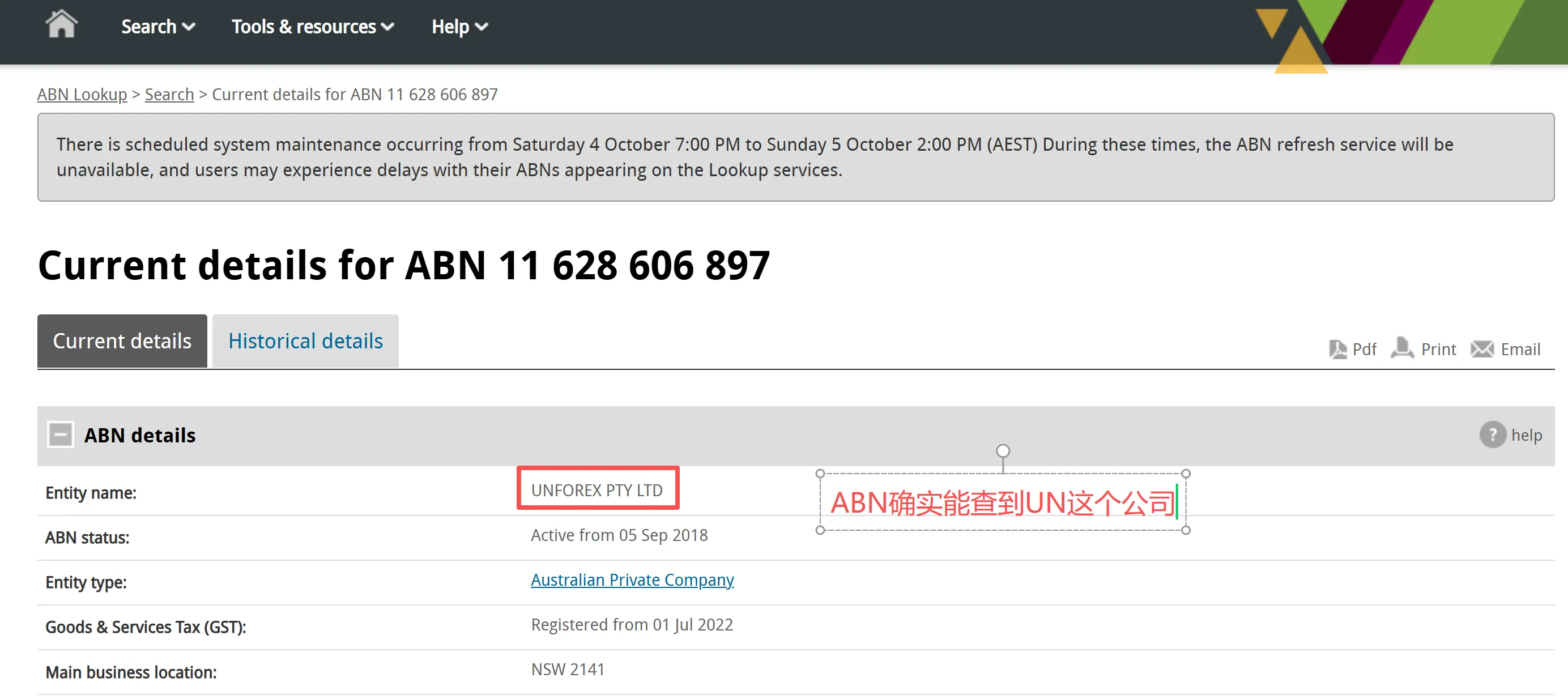Click the Email text label
Image resolution: width=1568 pixels, height=699 pixels.
1520,349
